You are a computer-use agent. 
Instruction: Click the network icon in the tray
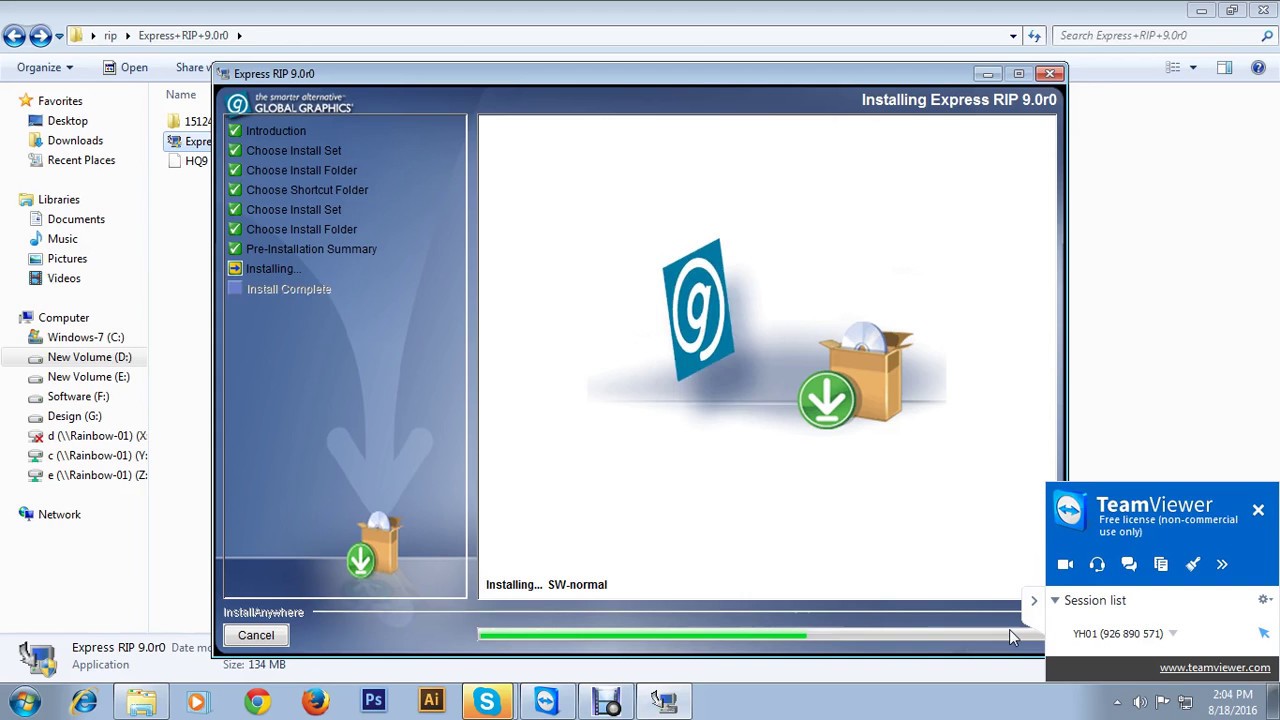coord(1185,703)
